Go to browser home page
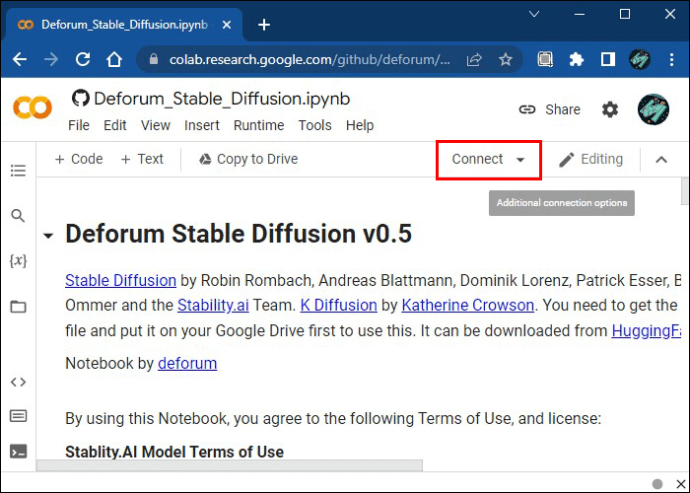690x493 pixels. 114,59
